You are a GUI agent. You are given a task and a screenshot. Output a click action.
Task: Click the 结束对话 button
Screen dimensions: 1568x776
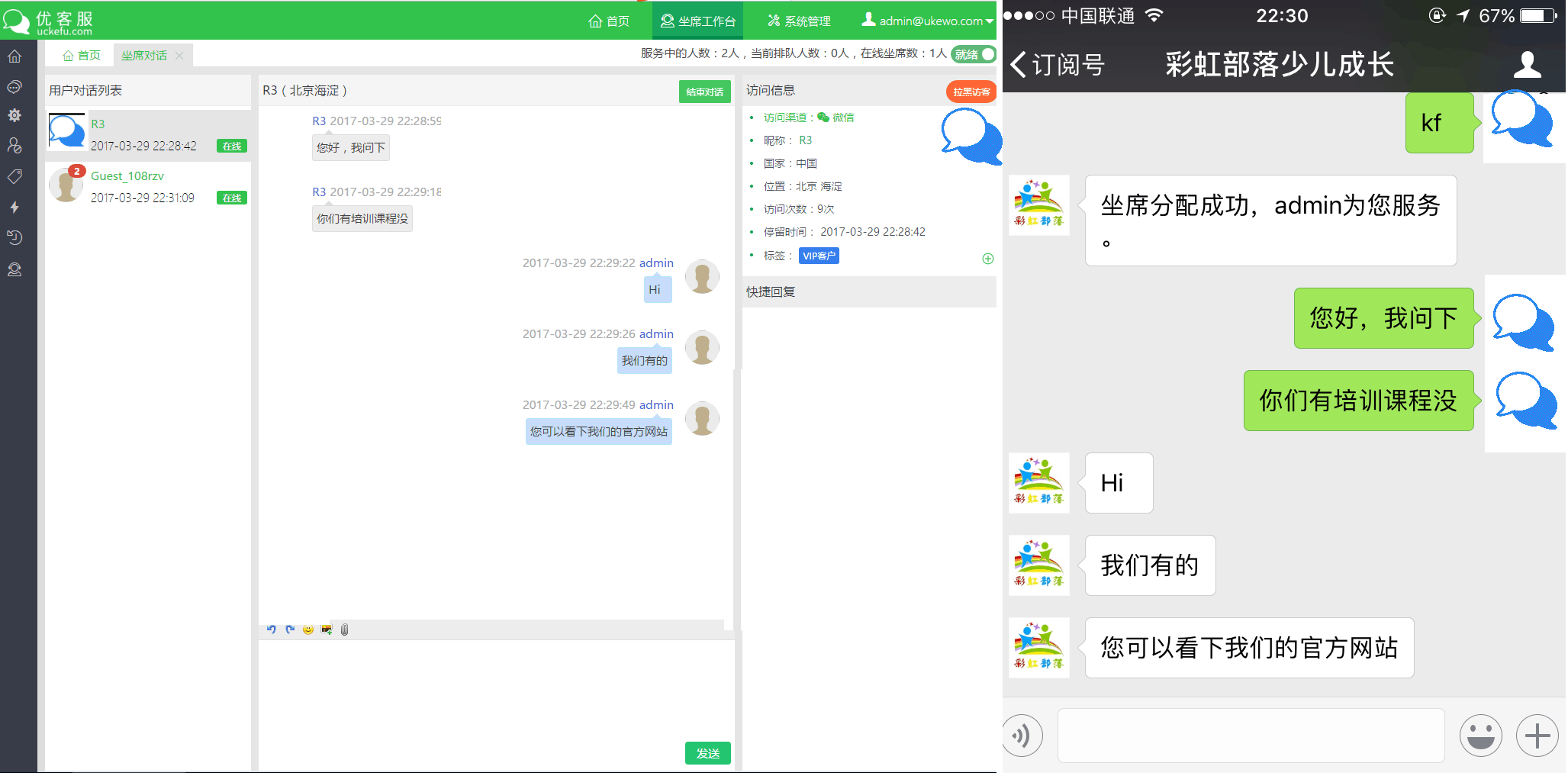tap(704, 92)
